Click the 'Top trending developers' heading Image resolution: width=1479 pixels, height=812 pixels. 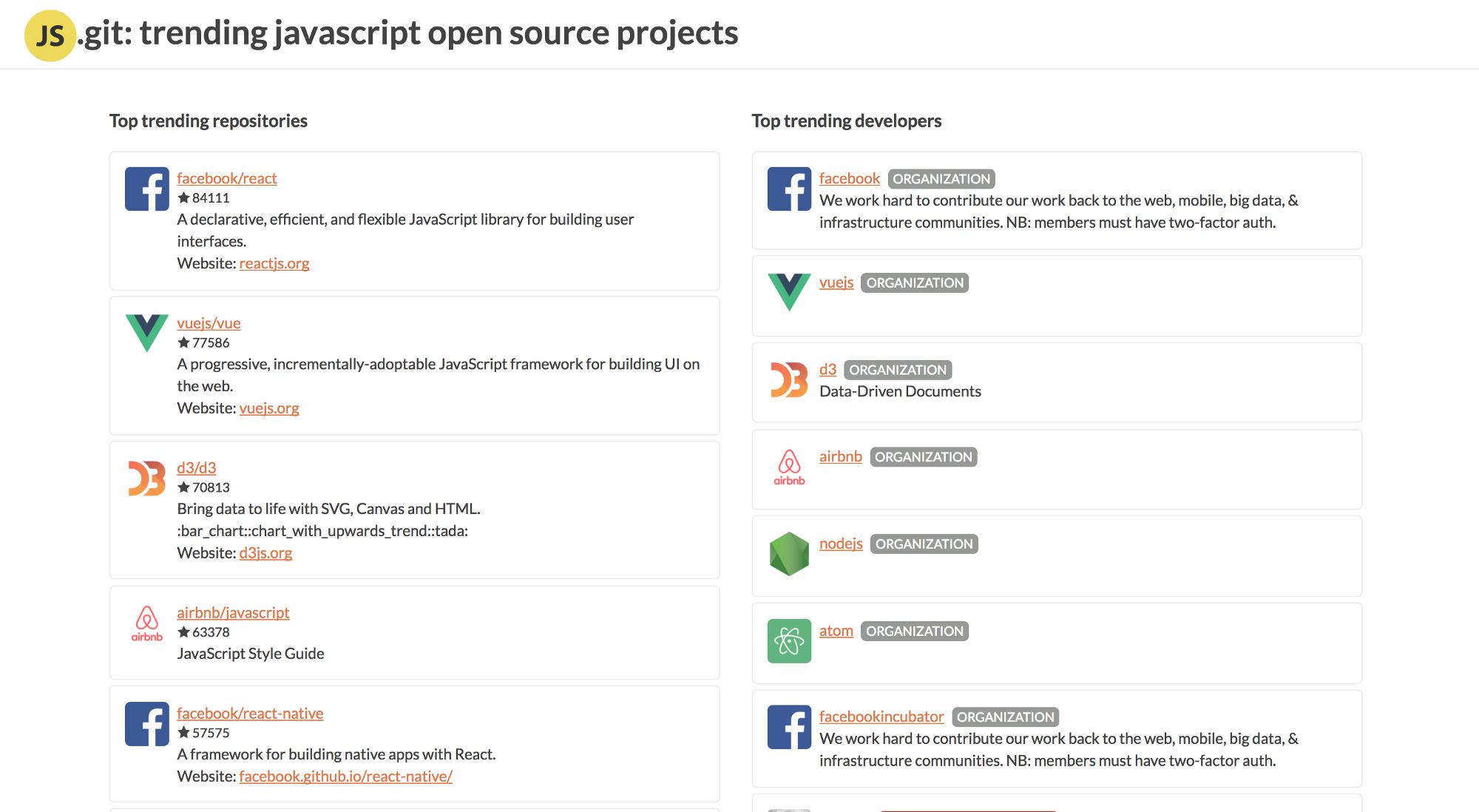pyautogui.click(x=847, y=121)
